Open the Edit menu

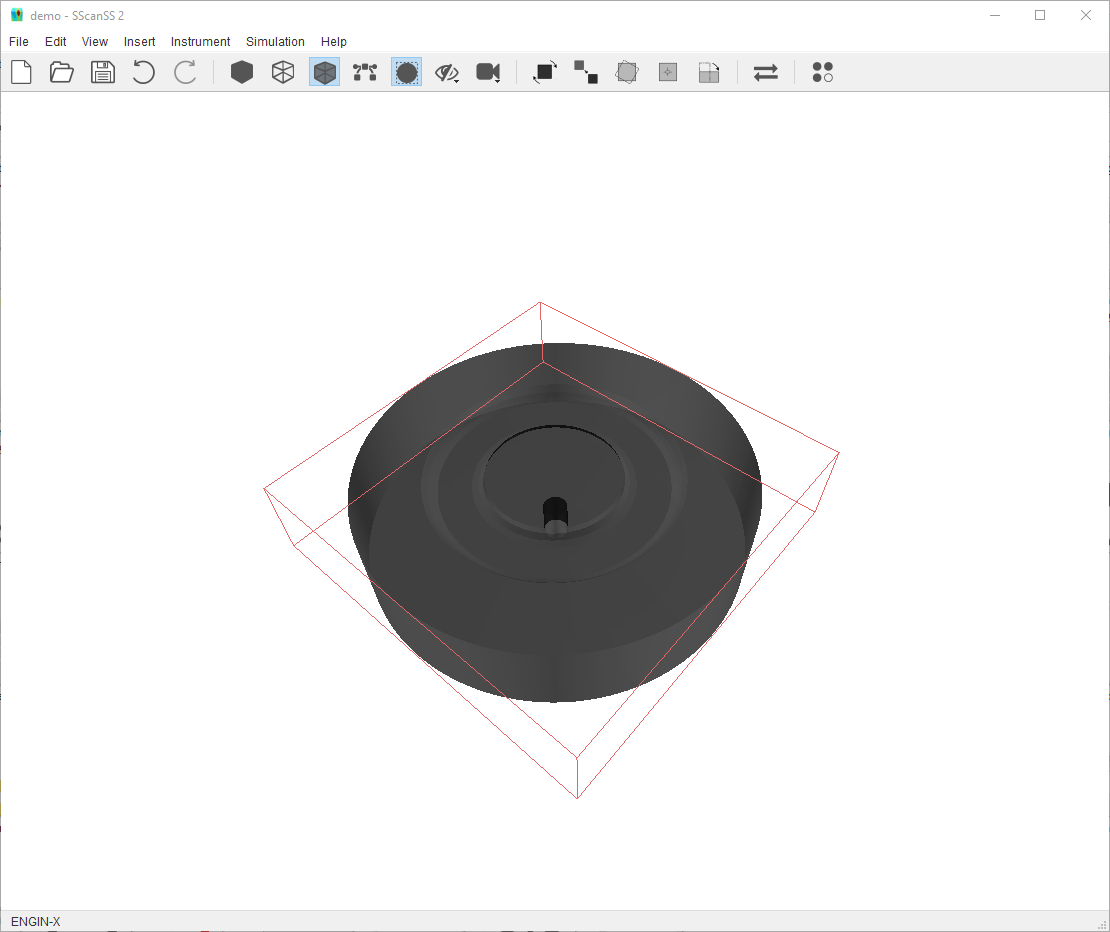55,42
